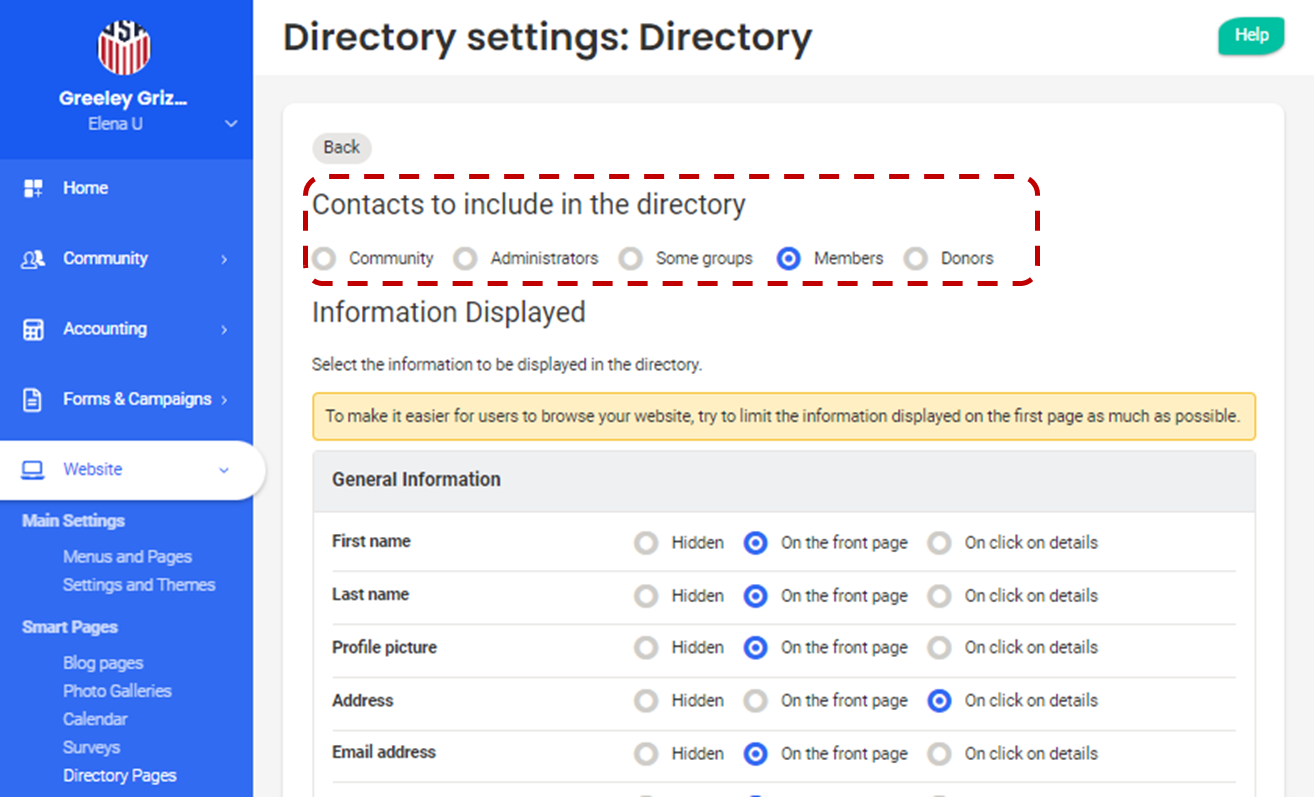Expand the Accounting submenu arrow

(224, 329)
